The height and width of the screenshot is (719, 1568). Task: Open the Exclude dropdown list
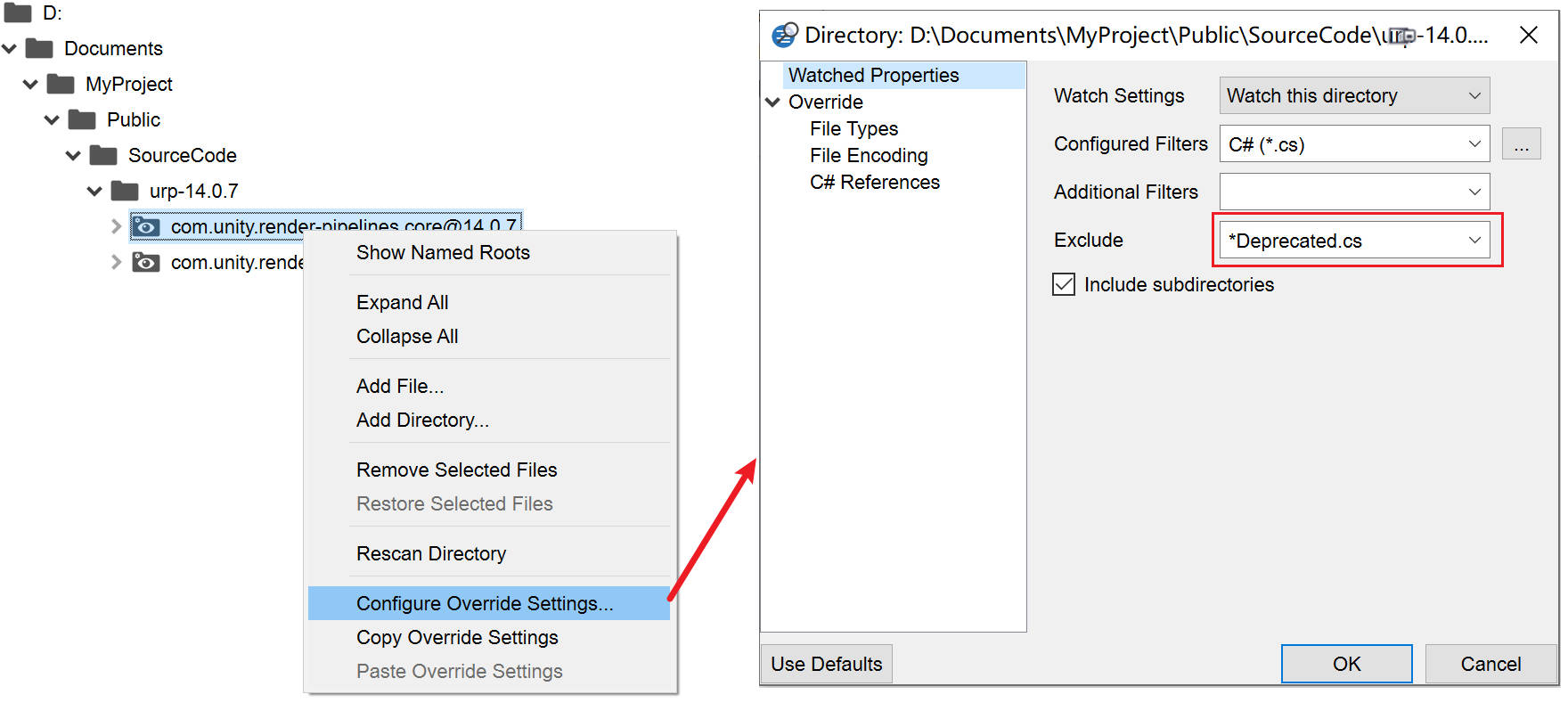[x=1475, y=240]
